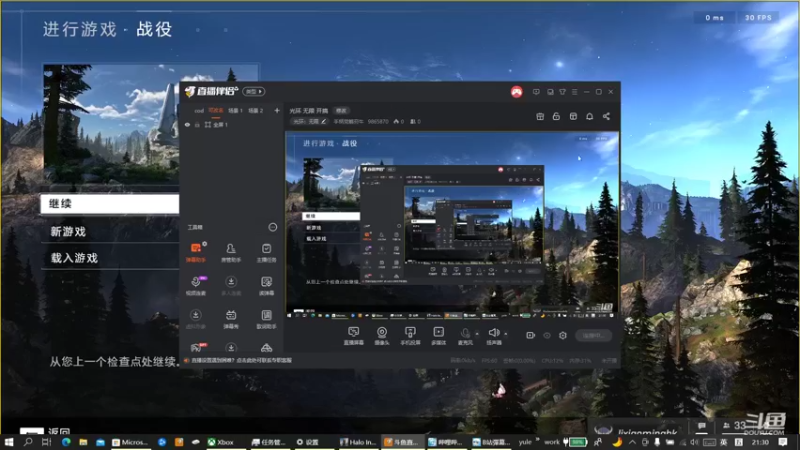Expand the microphone options arrow

point(477,334)
